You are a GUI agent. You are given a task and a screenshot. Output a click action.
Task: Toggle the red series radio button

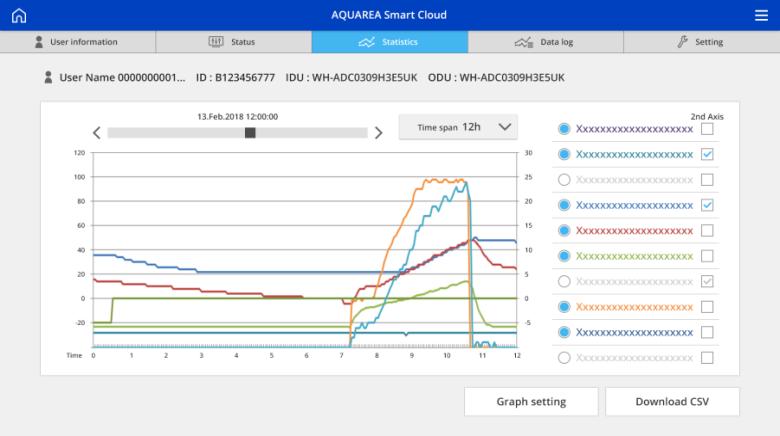[x=564, y=230]
